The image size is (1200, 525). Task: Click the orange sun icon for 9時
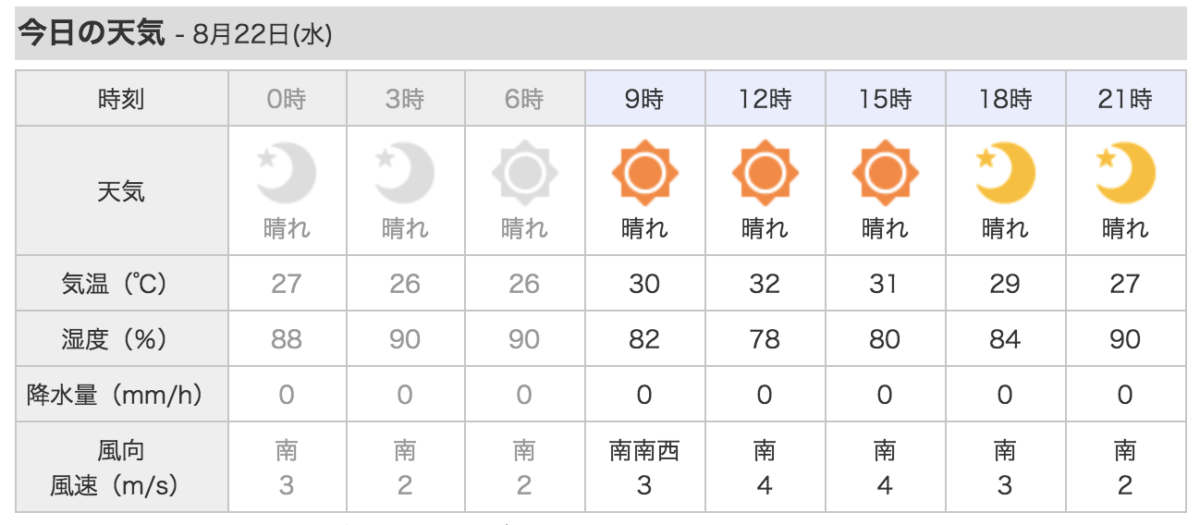[x=645, y=174]
